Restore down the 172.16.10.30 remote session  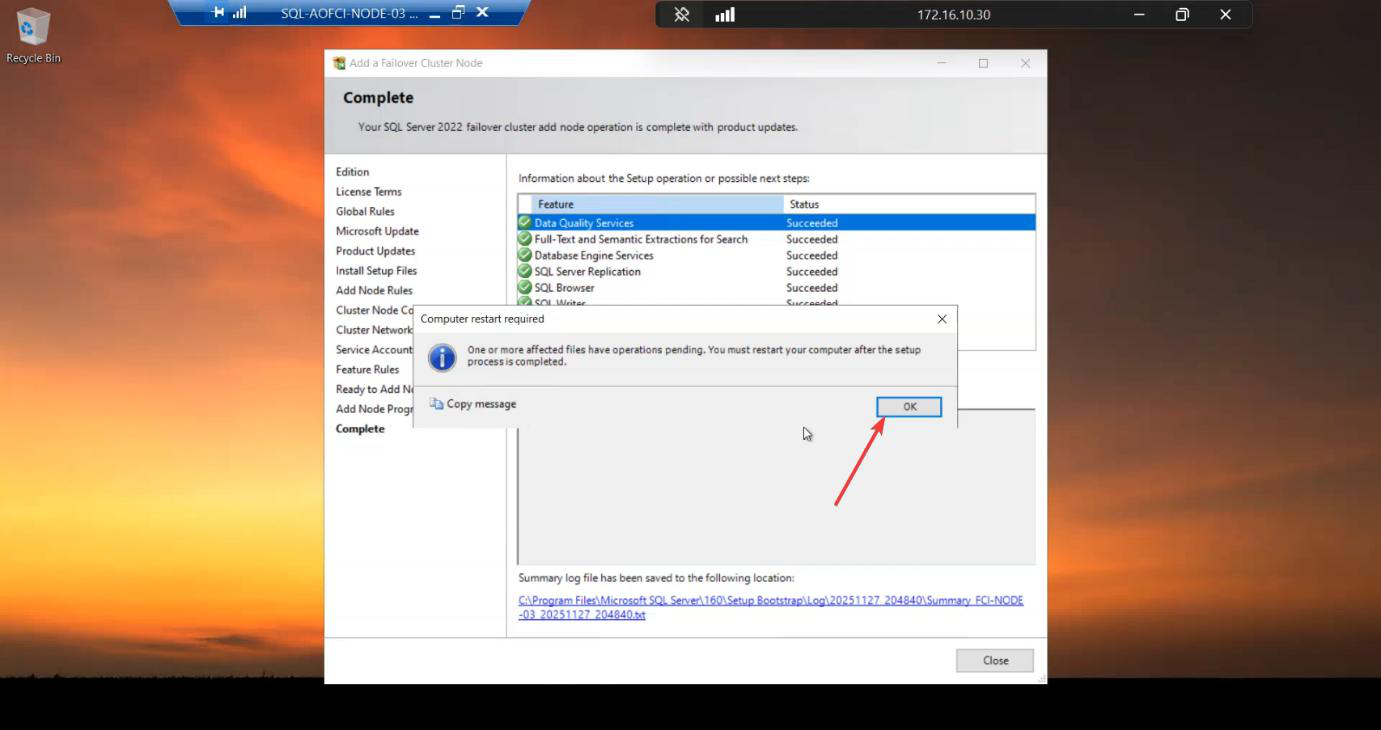click(x=1182, y=15)
